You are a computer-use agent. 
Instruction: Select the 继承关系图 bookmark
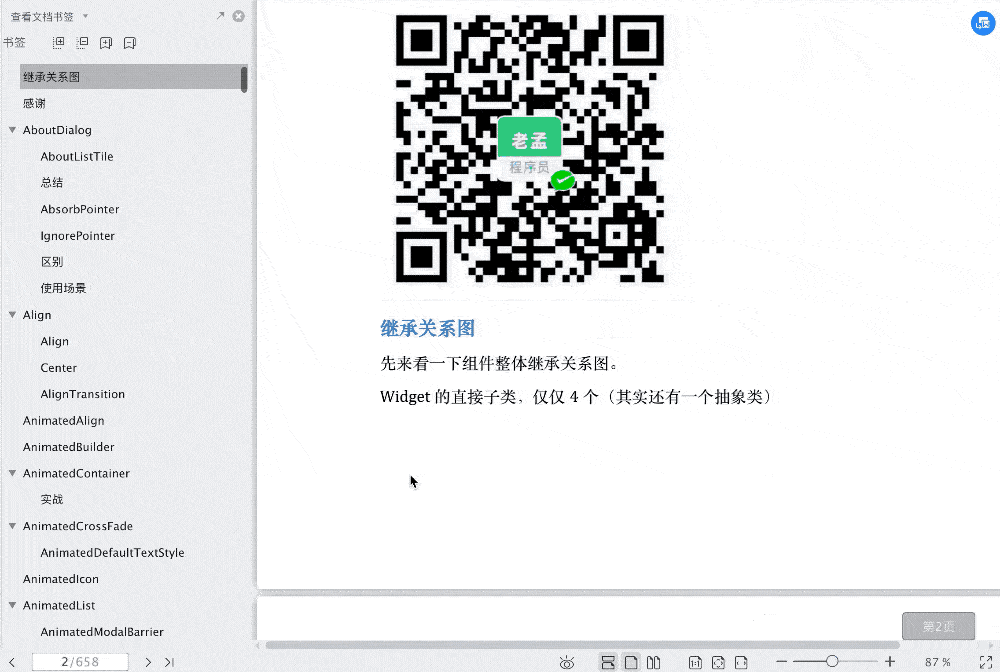(130, 77)
